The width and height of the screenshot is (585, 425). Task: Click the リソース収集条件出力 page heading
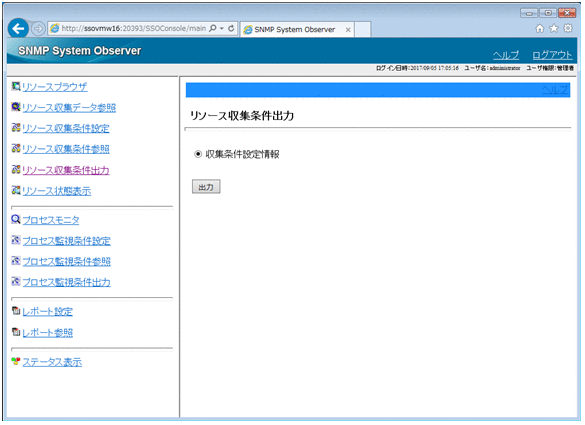[x=242, y=116]
